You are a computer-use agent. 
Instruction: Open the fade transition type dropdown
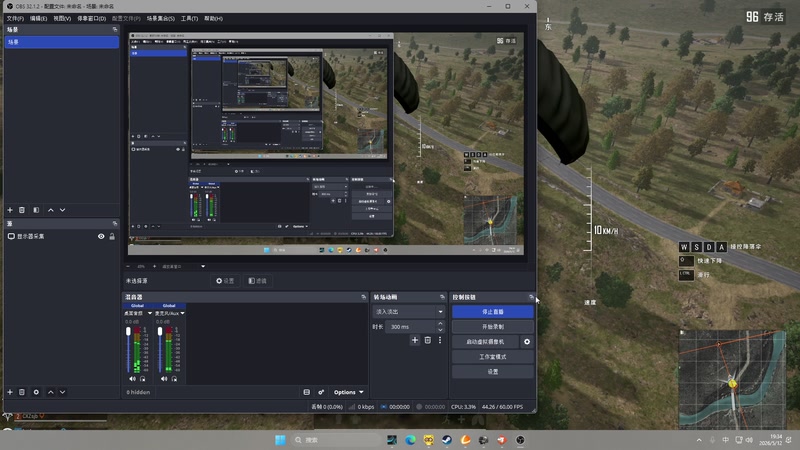tap(409, 311)
